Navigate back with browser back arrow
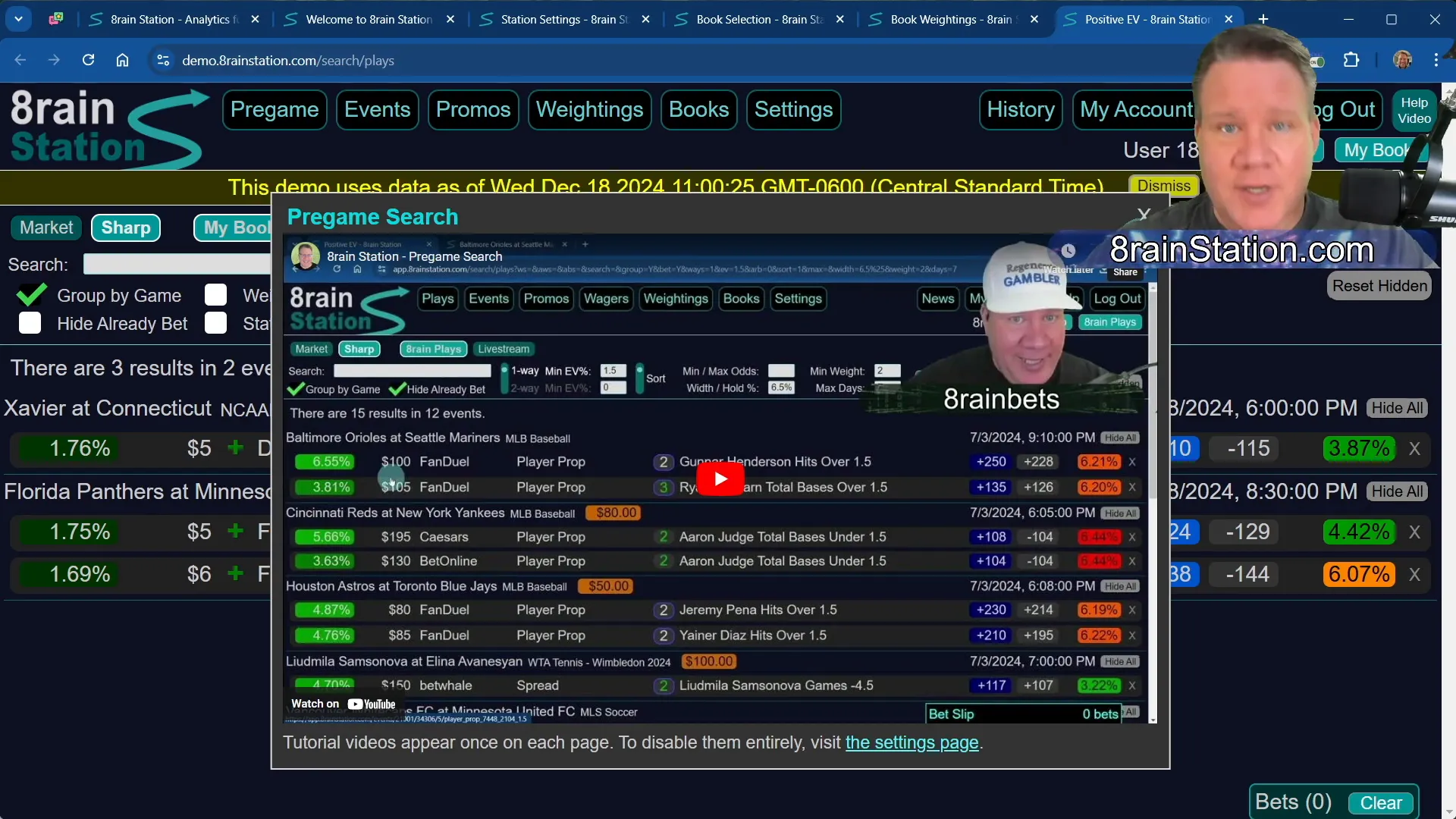1456x819 pixels. tap(20, 60)
